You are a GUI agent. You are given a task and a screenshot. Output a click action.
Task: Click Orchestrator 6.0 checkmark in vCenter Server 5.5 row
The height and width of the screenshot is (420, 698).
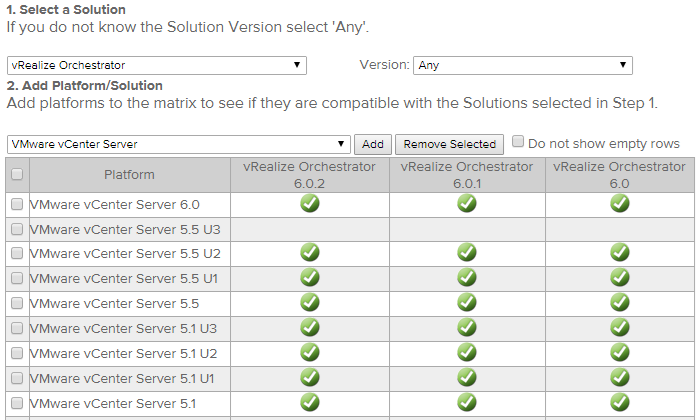pyautogui.click(x=620, y=302)
